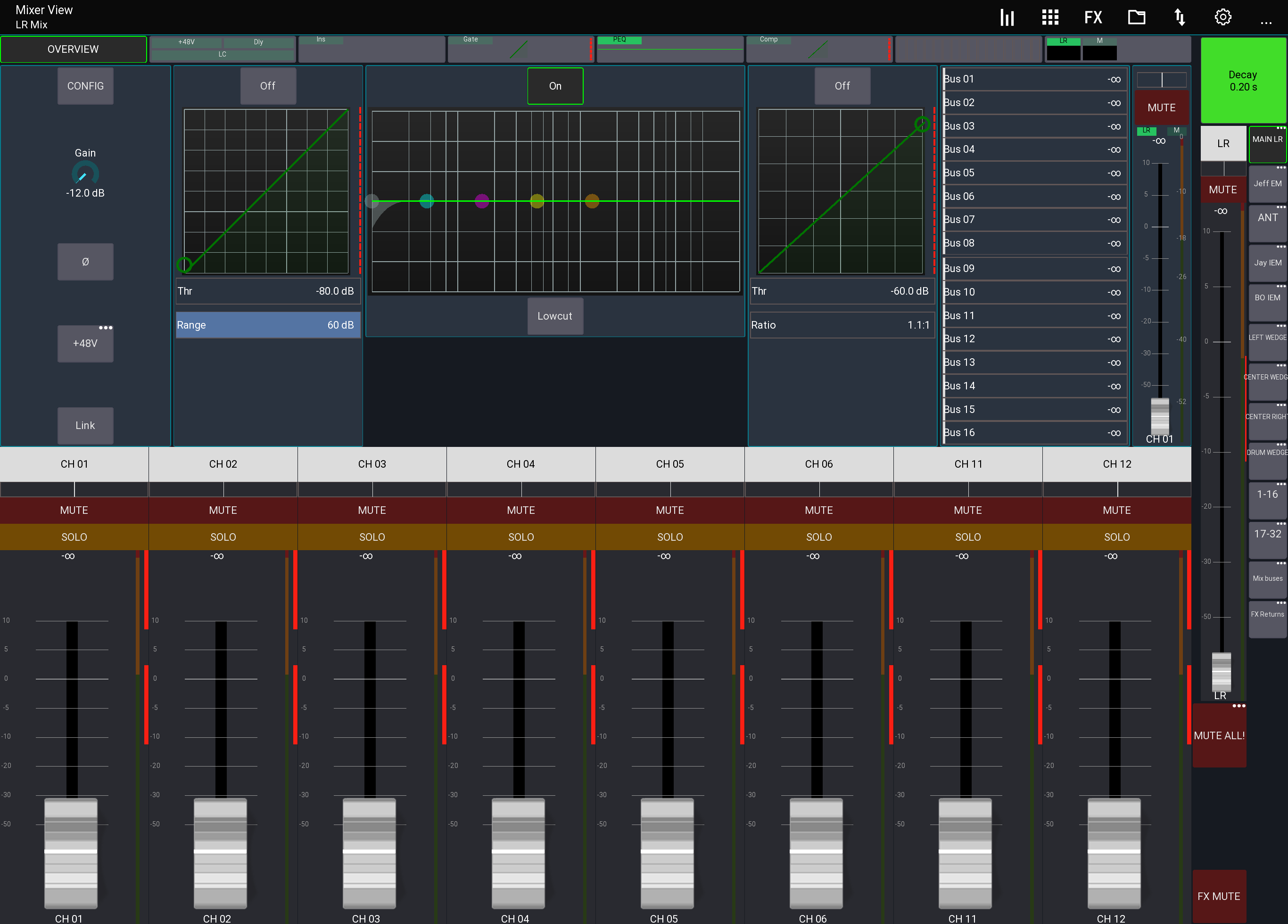Open the snapshots folder icon
The height and width of the screenshot is (924, 1288).
point(1136,17)
